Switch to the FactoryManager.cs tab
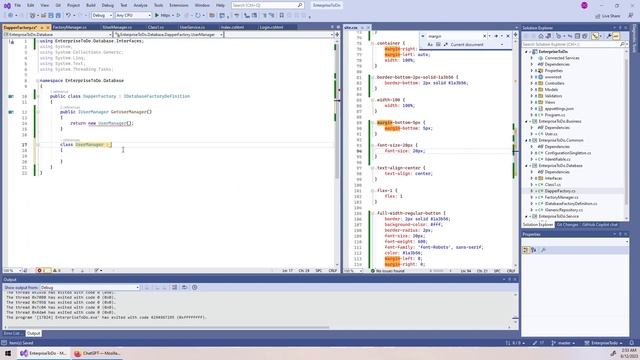This screenshot has height=360, width=640. [70, 27]
